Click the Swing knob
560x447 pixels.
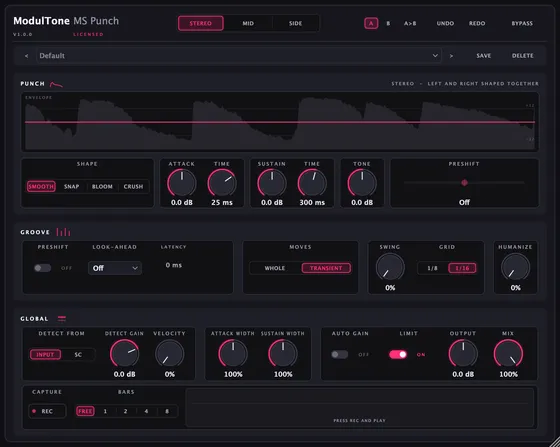pyautogui.click(x=390, y=267)
